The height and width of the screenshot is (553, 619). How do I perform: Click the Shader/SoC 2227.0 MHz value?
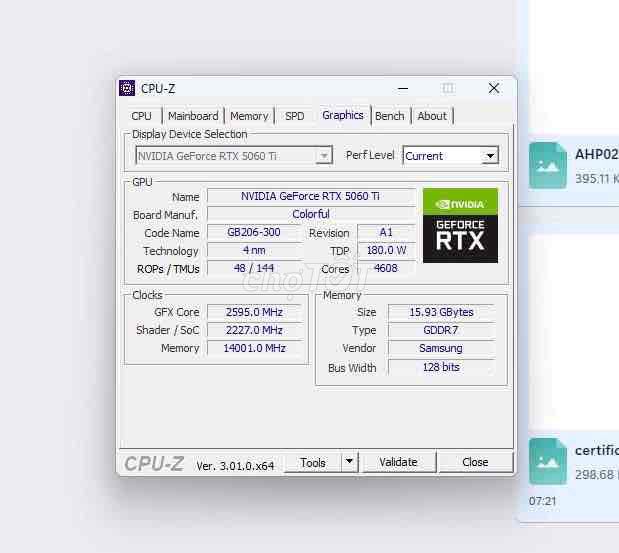point(255,330)
